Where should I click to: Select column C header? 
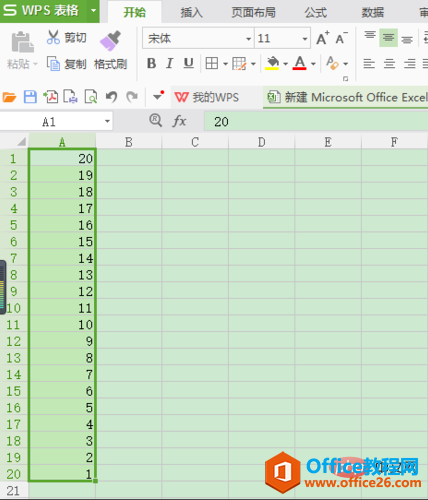pos(195,142)
